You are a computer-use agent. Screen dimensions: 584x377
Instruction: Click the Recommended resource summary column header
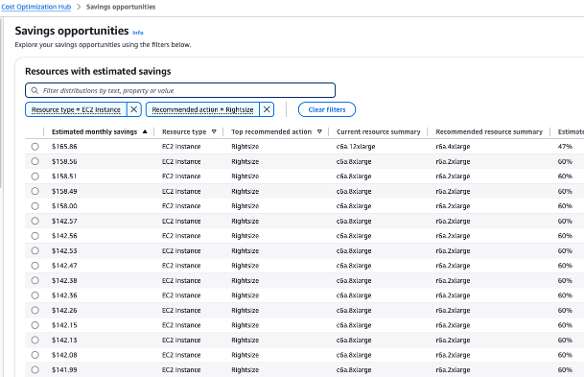pos(489,132)
